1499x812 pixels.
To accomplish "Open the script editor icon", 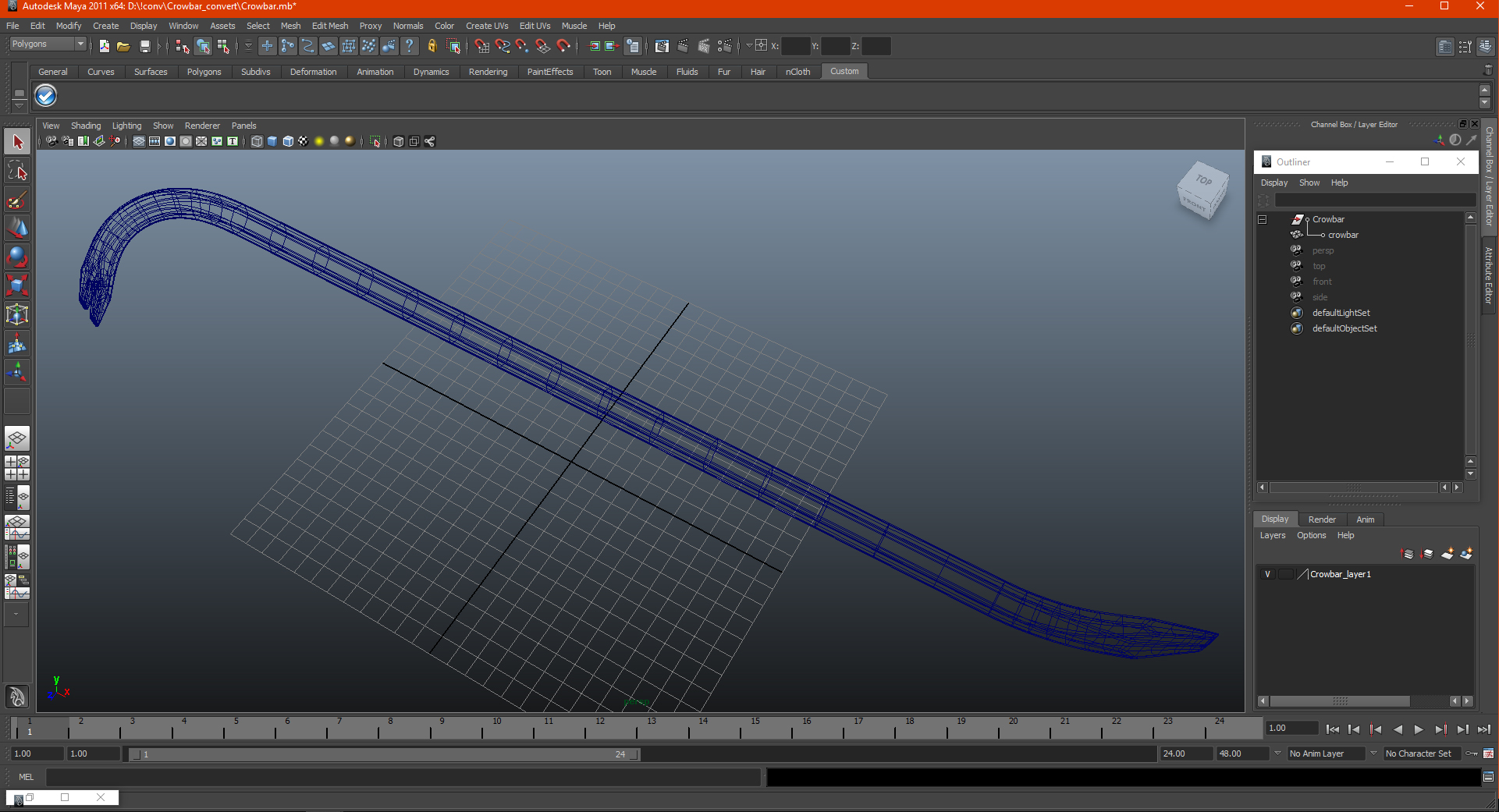I will point(1489,777).
